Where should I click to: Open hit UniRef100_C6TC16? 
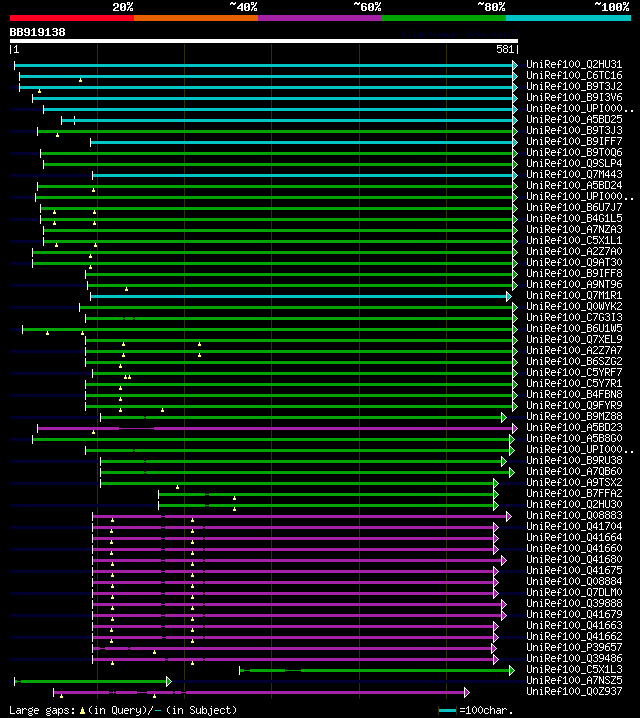[574, 76]
